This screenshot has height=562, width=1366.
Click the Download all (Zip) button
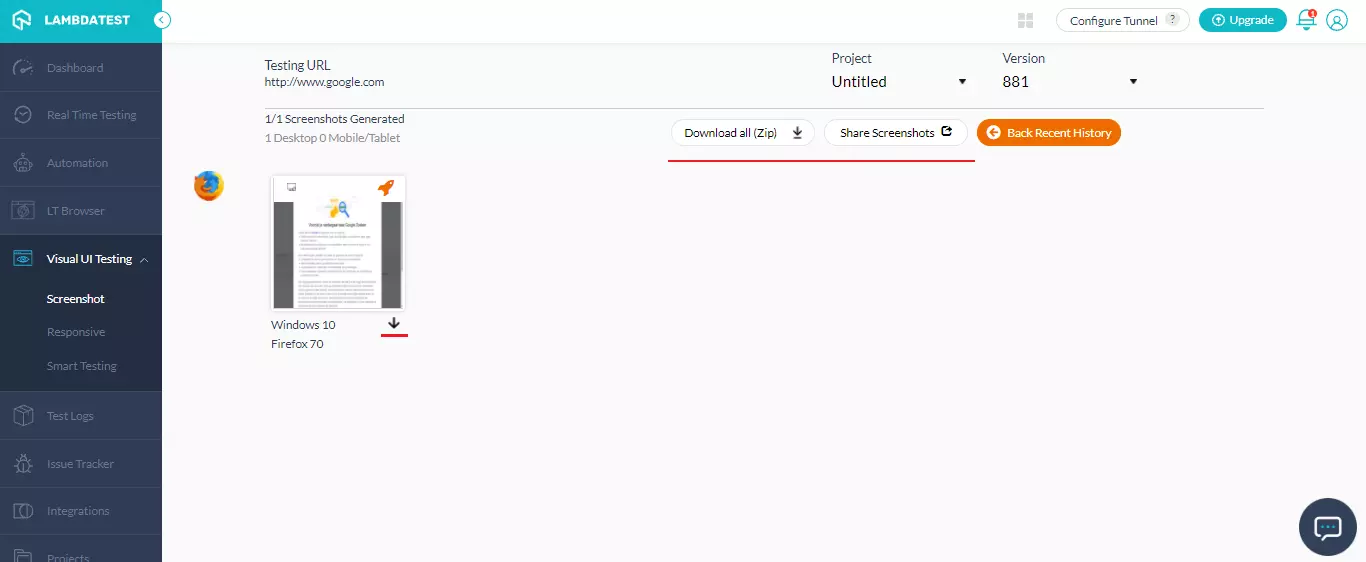tap(743, 133)
